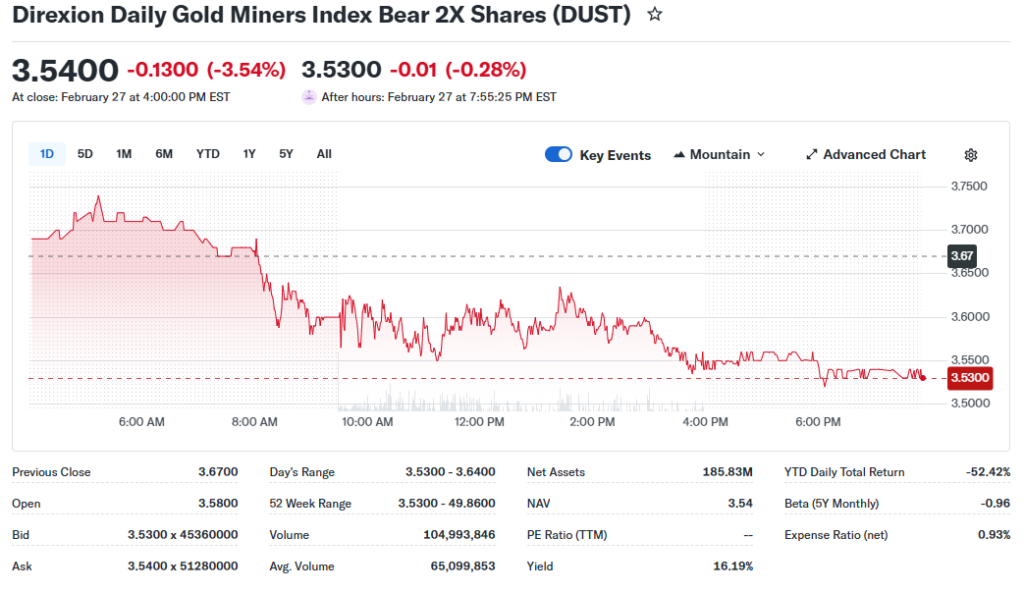The image size is (1024, 593).
Task: Click the after hours moon icon
Action: point(309,97)
